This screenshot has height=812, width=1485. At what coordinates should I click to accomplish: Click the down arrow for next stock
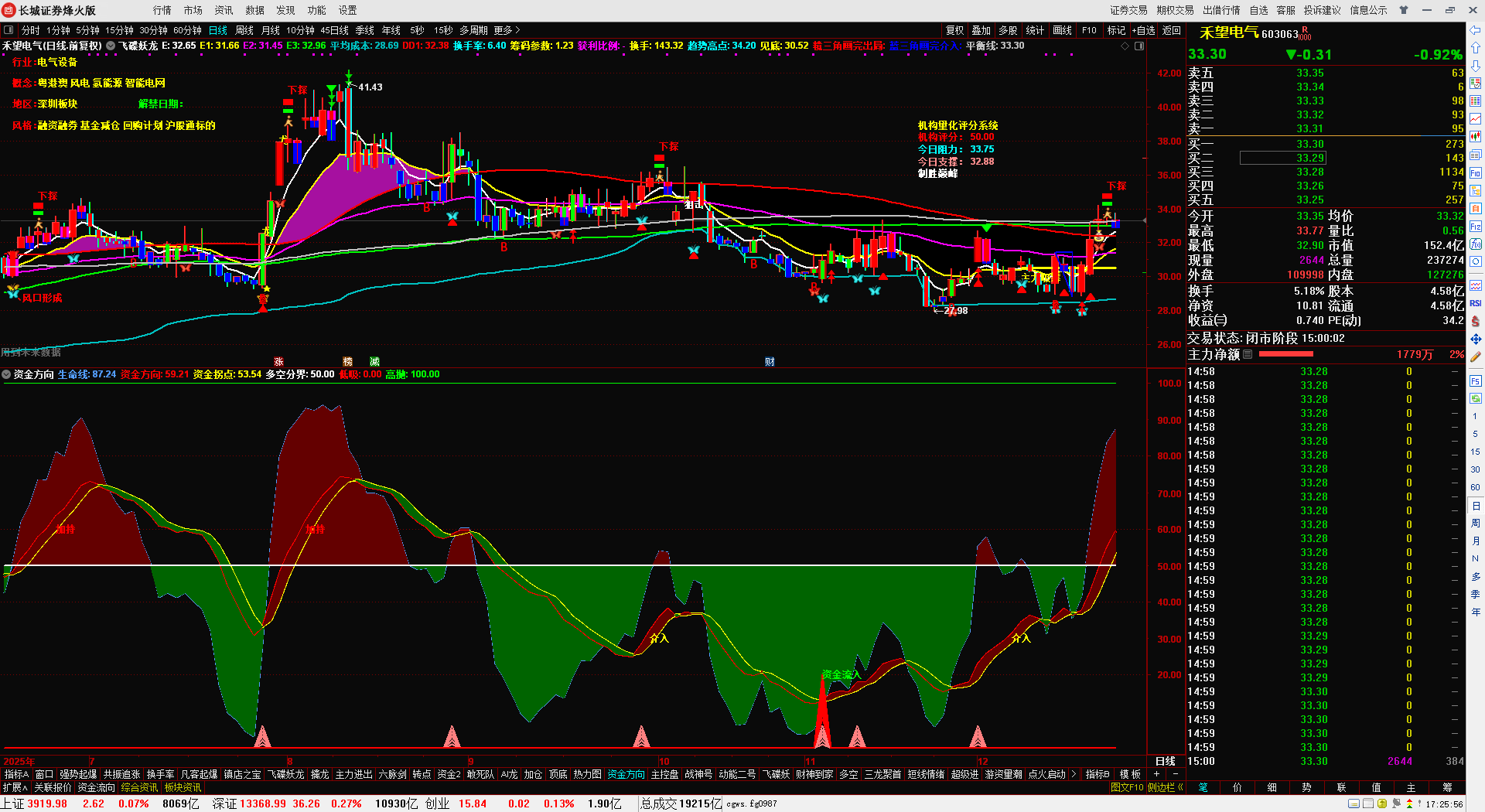[1476, 66]
